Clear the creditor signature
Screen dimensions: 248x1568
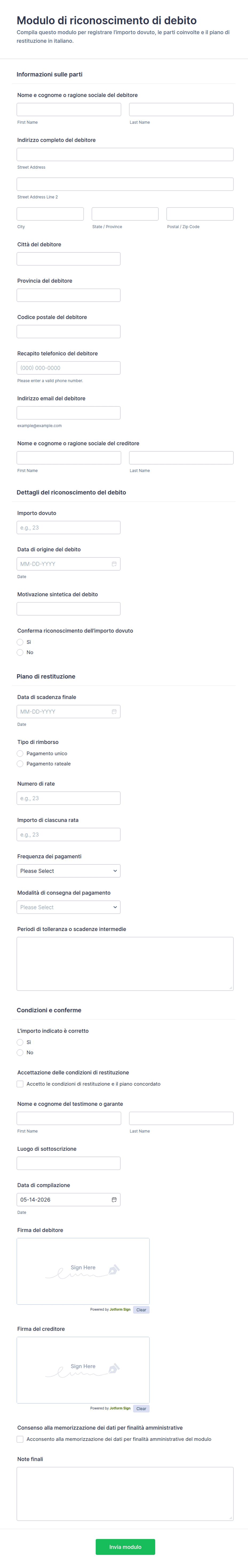pos(141,1409)
